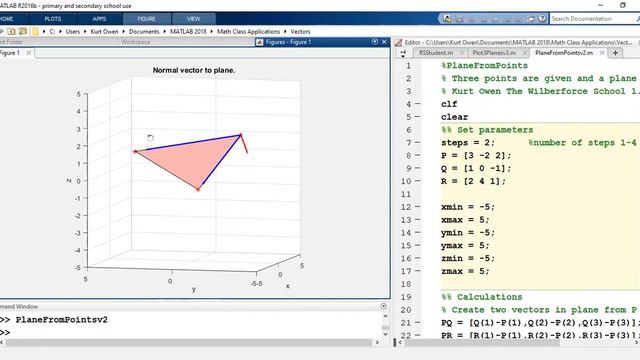
Task: Select the Workspace panel title
Action: 136,42
